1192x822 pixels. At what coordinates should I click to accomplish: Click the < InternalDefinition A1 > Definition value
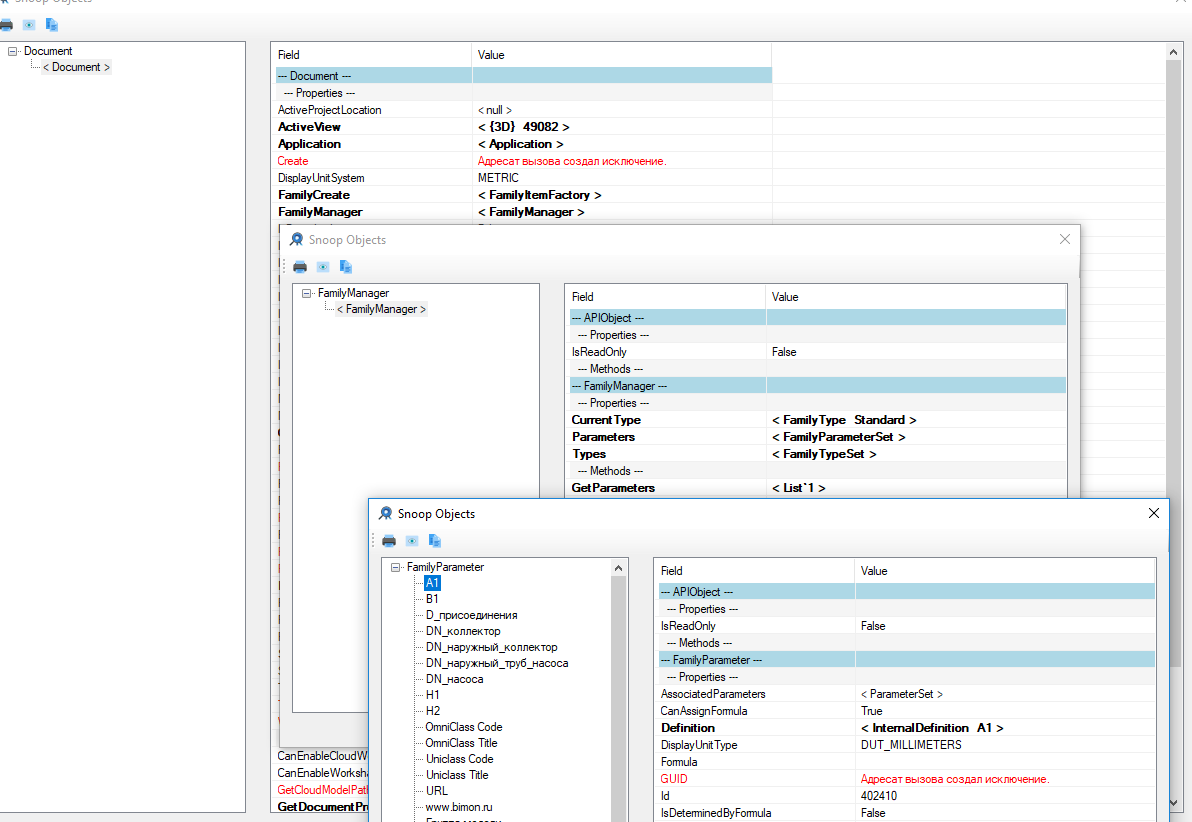933,727
